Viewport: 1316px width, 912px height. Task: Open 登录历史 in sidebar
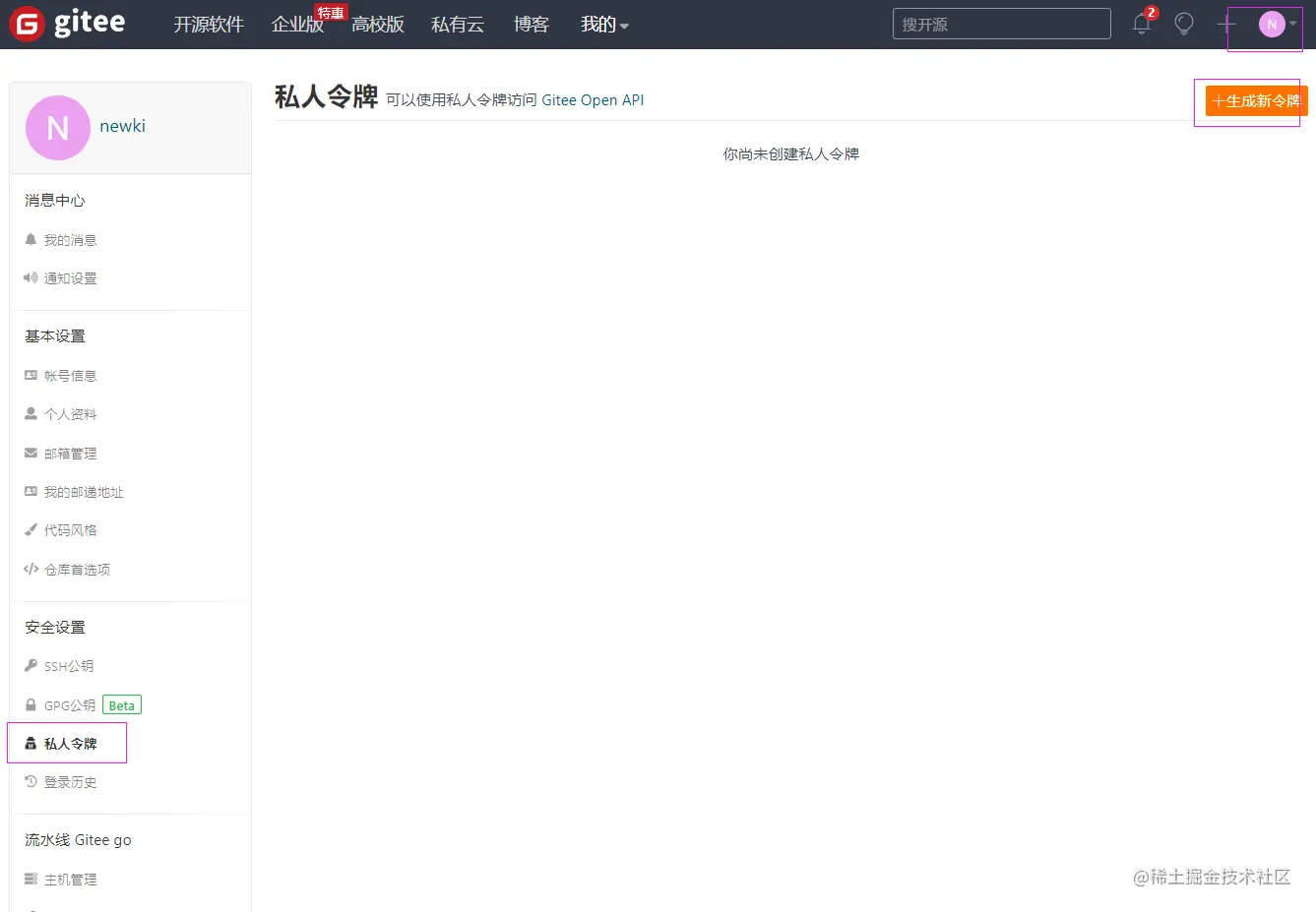[x=70, y=782]
